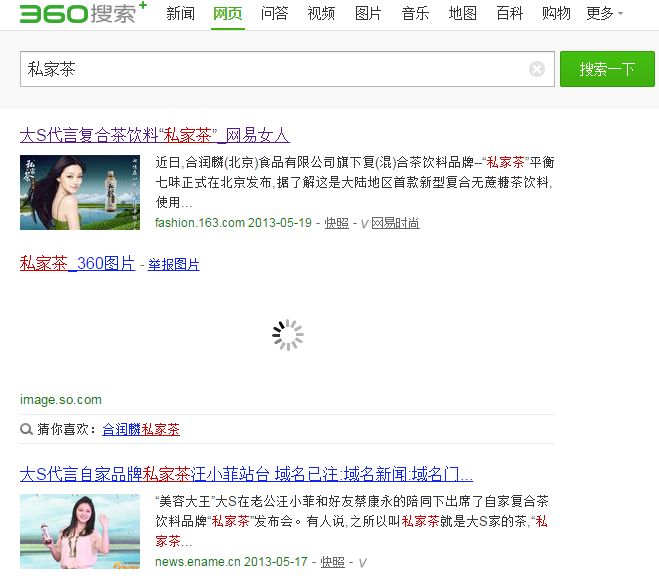Image resolution: width=659 pixels, height=578 pixels.
Task: Open the 音乐 tab
Action: pos(415,13)
